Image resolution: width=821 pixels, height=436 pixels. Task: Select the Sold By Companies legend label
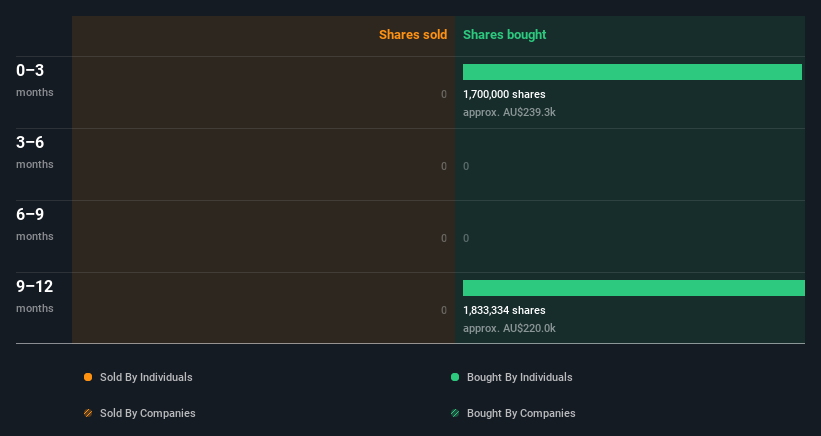pyautogui.click(x=148, y=413)
